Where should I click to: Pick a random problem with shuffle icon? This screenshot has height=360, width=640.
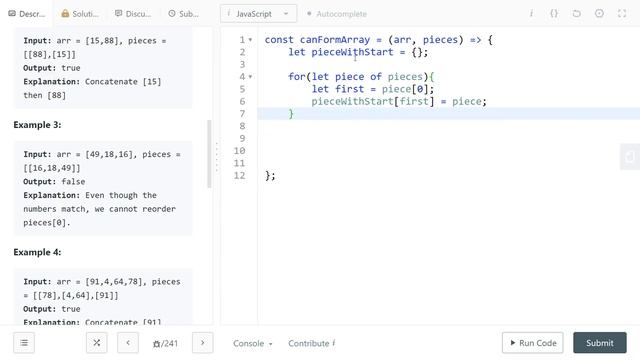(97, 343)
